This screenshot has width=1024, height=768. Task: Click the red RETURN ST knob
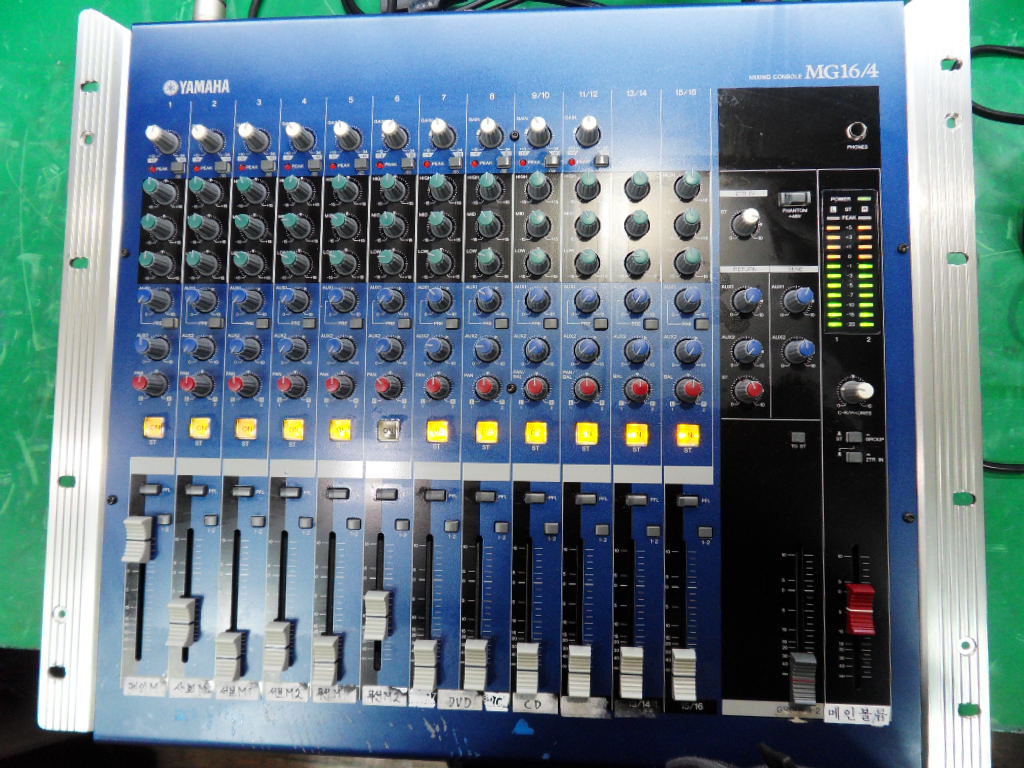click(x=748, y=391)
